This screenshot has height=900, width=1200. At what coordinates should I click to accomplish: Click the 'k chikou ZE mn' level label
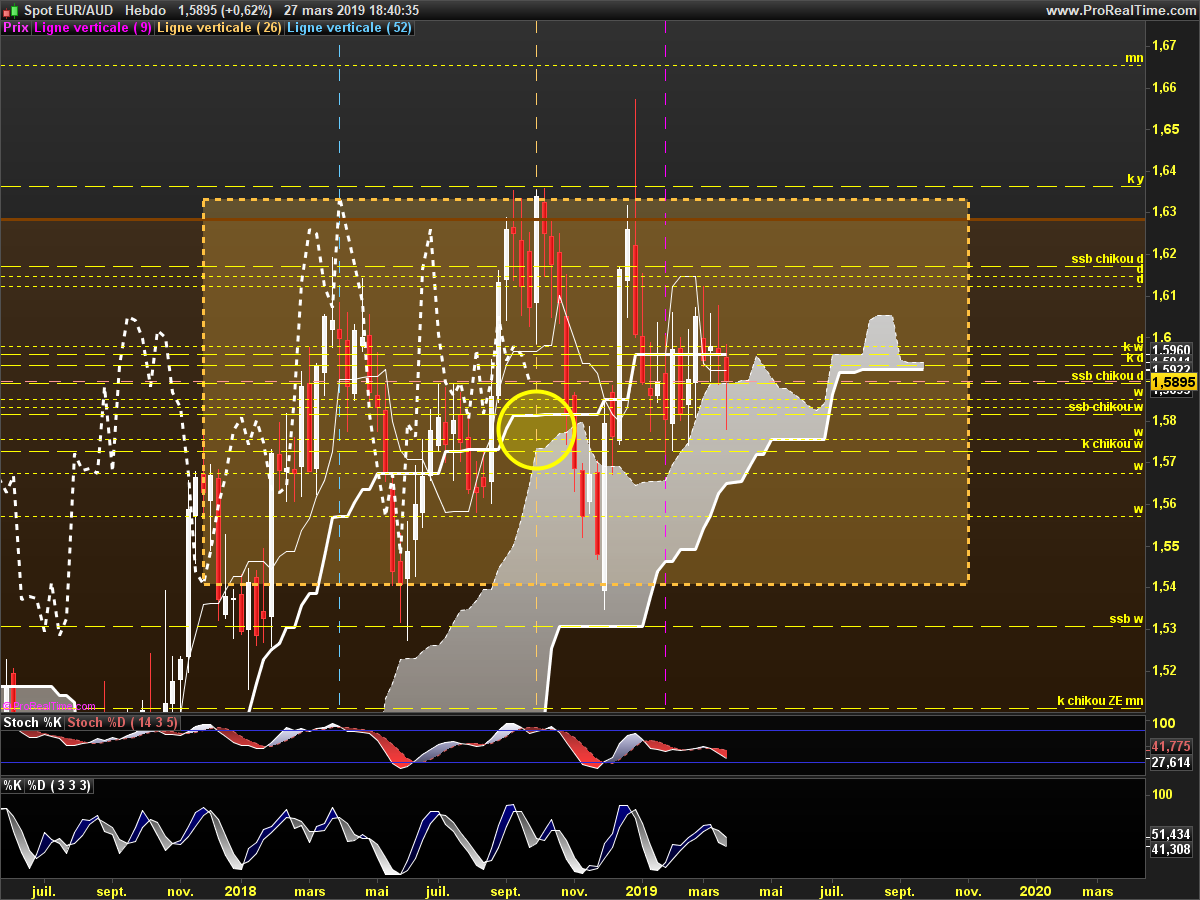(1100, 701)
